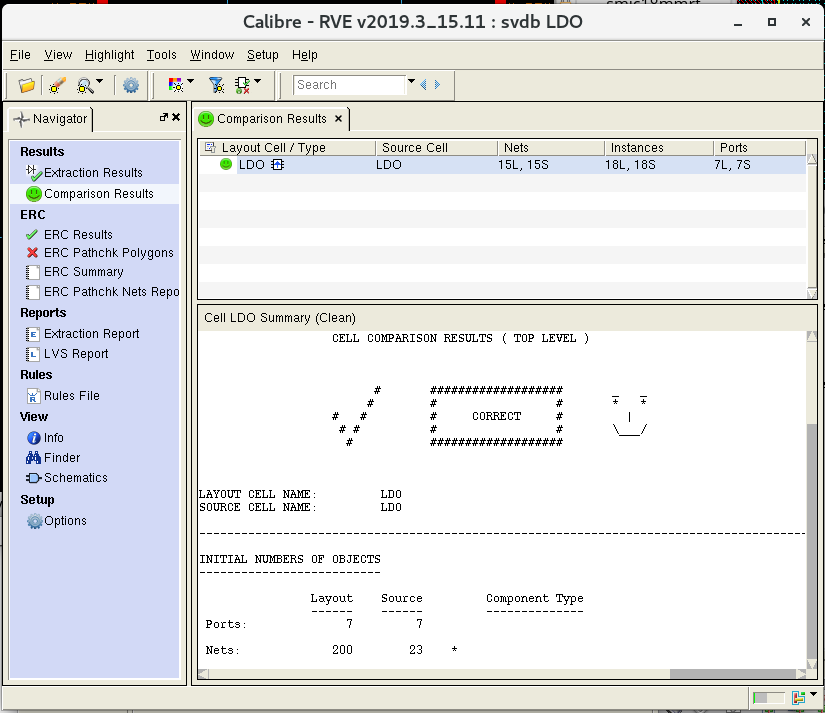The height and width of the screenshot is (713, 825).
Task: Click the clear highlights eraser icon
Action: tap(57, 85)
